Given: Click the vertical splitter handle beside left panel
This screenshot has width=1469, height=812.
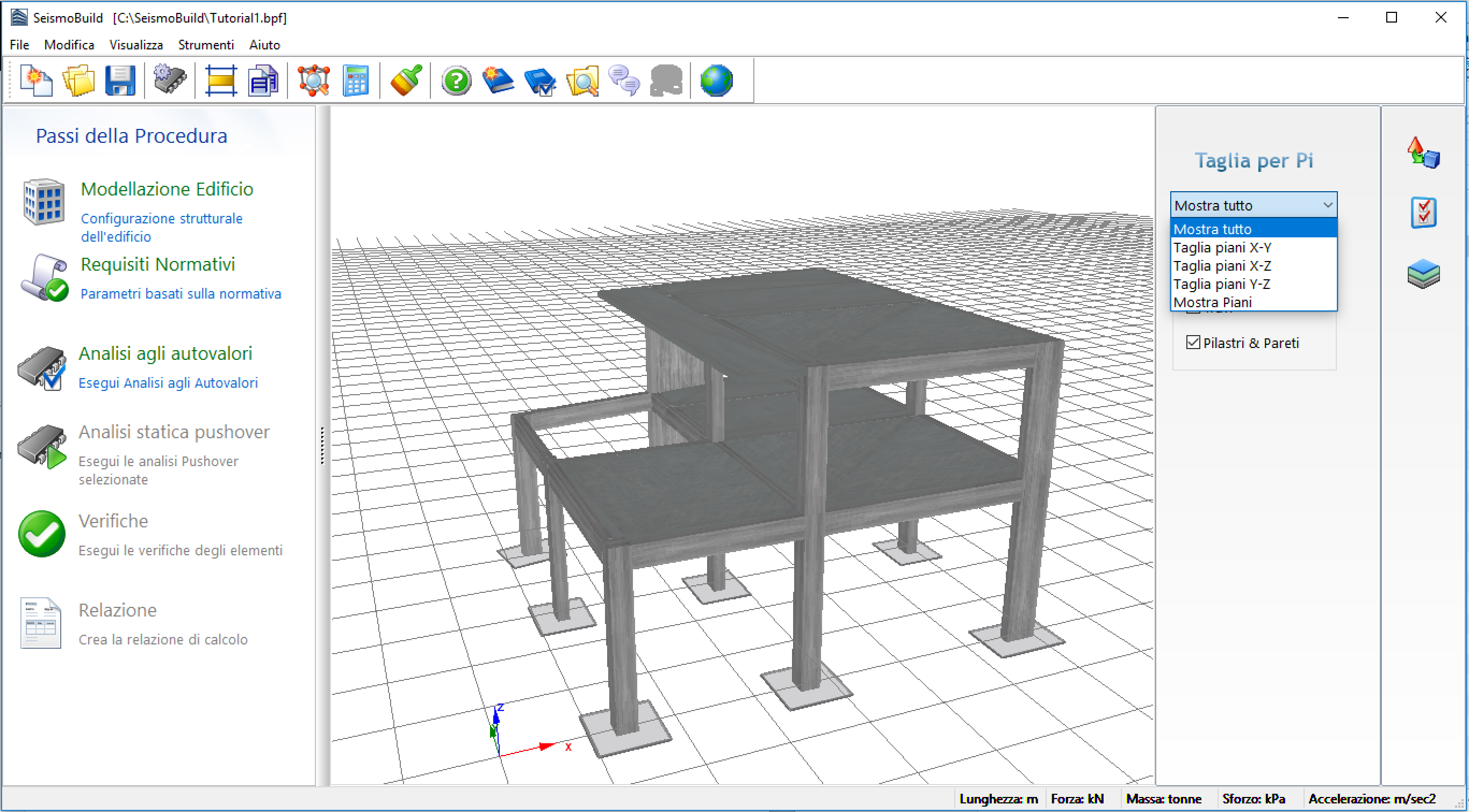Looking at the screenshot, I should (x=323, y=446).
